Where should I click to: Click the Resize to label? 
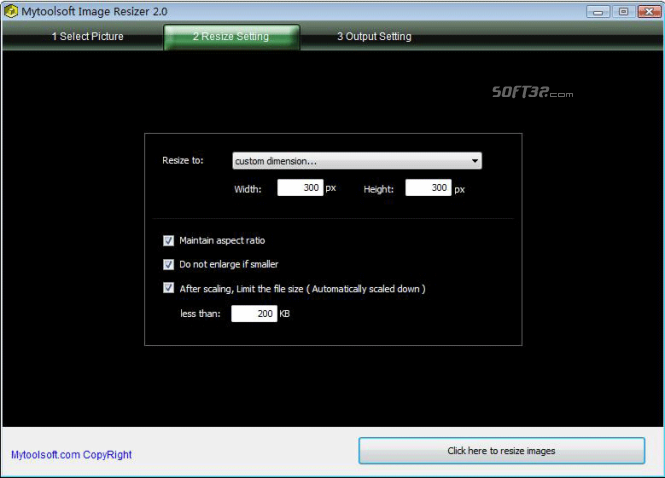pyautogui.click(x=183, y=160)
